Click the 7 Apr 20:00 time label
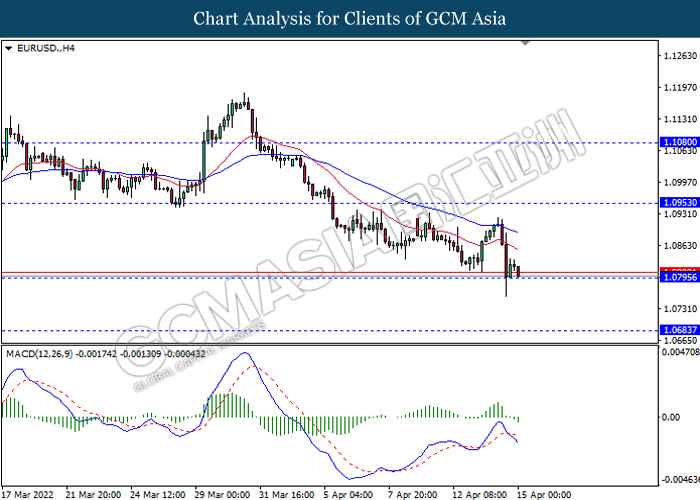This screenshot has height=500, width=700. 413,495
